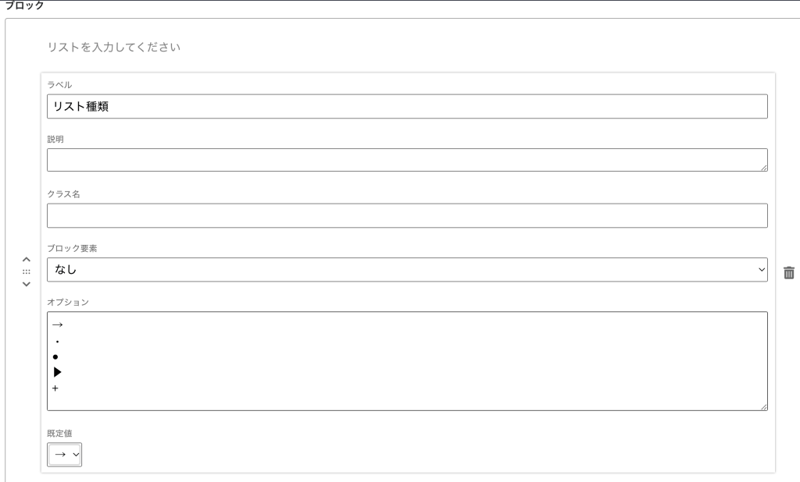
Task: Click the オプション field label
Action: click(68, 302)
